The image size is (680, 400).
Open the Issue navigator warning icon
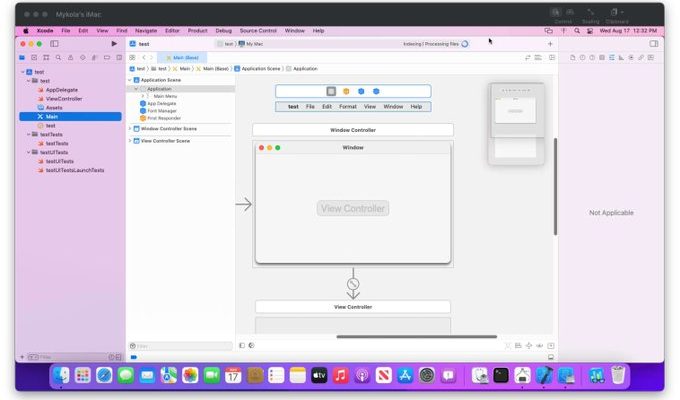(x=70, y=58)
